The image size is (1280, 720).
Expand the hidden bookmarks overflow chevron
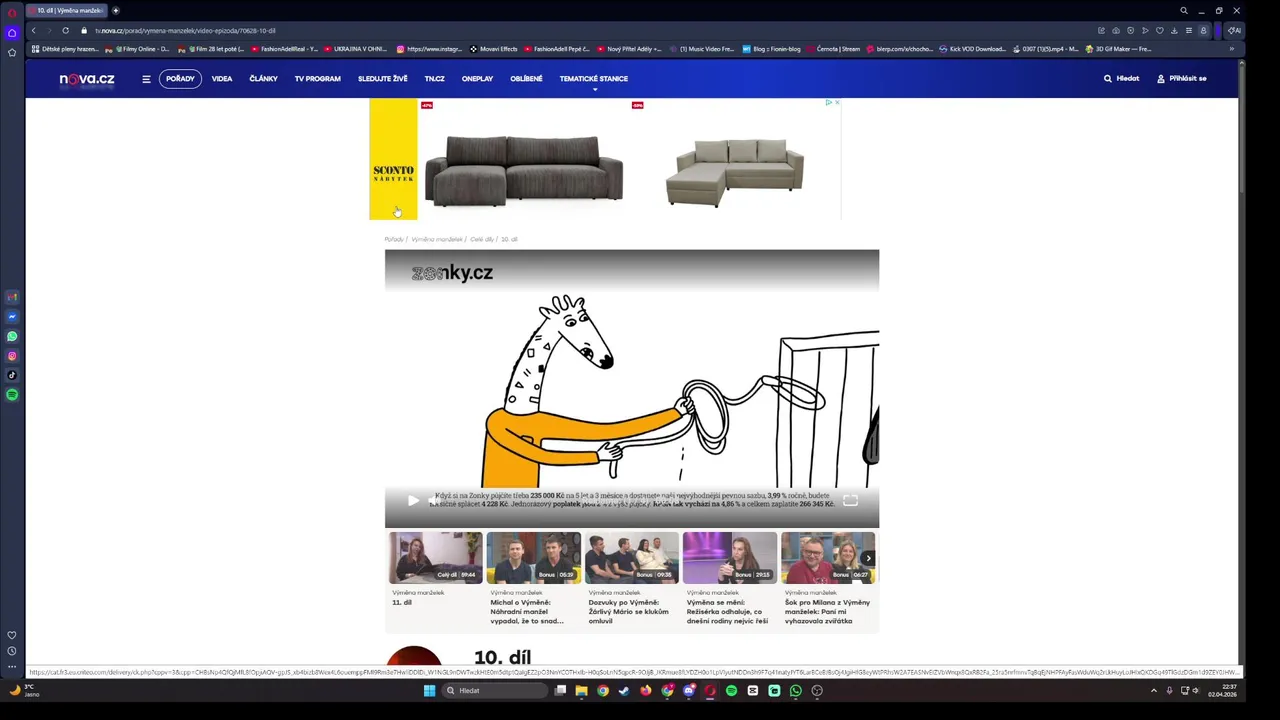pyautogui.click(x=1232, y=49)
